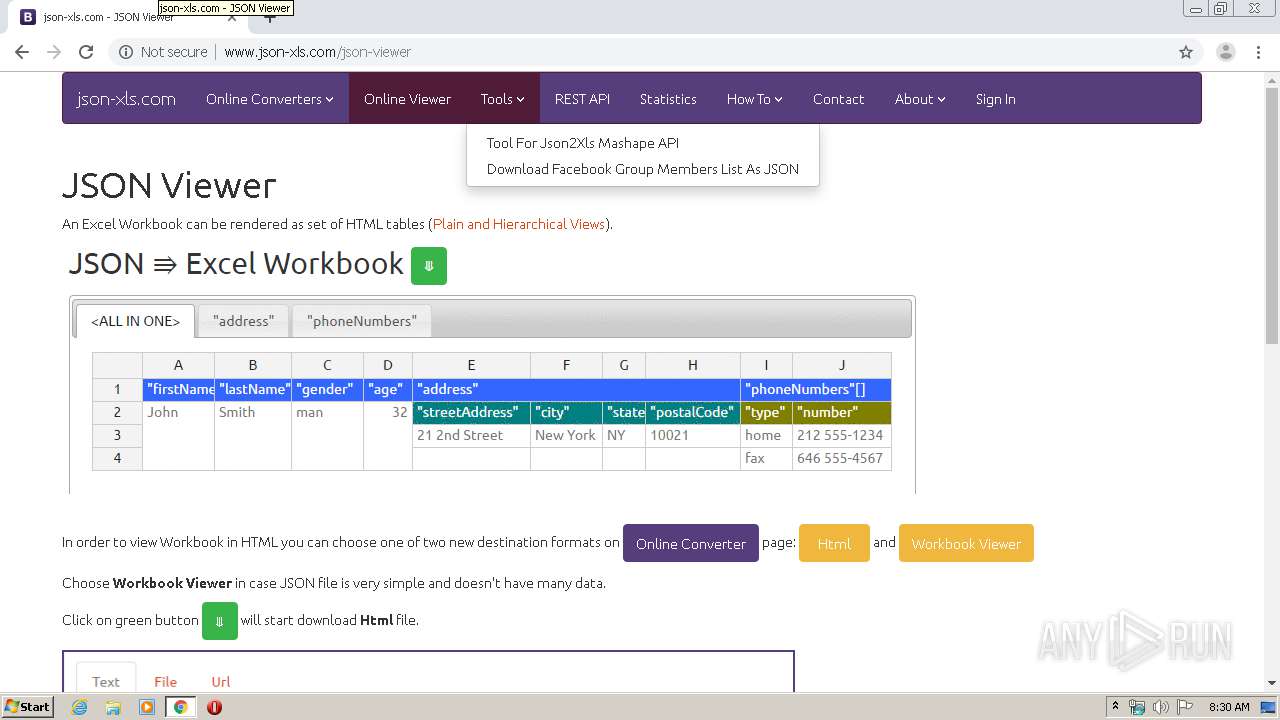Viewport: 1280px width, 720px height.
Task: Open a new browser tab
Action: click(x=269, y=17)
